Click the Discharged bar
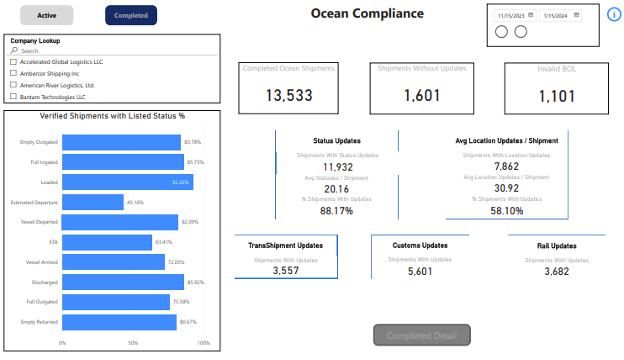Viewport: 624px width, 360px height. tap(123, 282)
